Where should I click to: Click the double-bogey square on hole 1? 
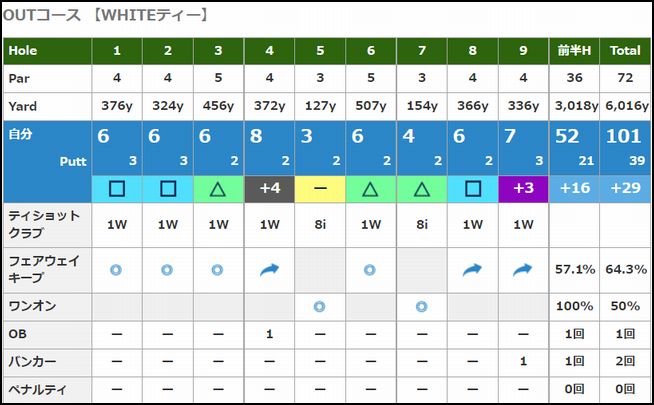pyautogui.click(x=117, y=188)
